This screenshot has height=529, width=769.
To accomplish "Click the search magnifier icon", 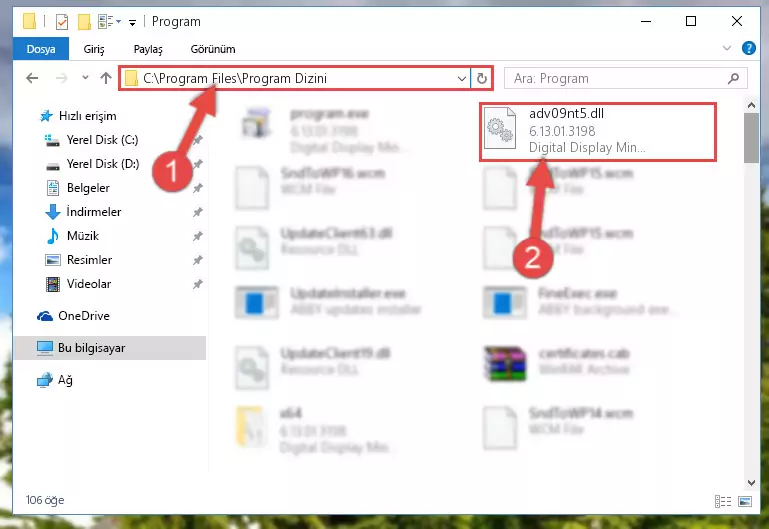I will (734, 78).
